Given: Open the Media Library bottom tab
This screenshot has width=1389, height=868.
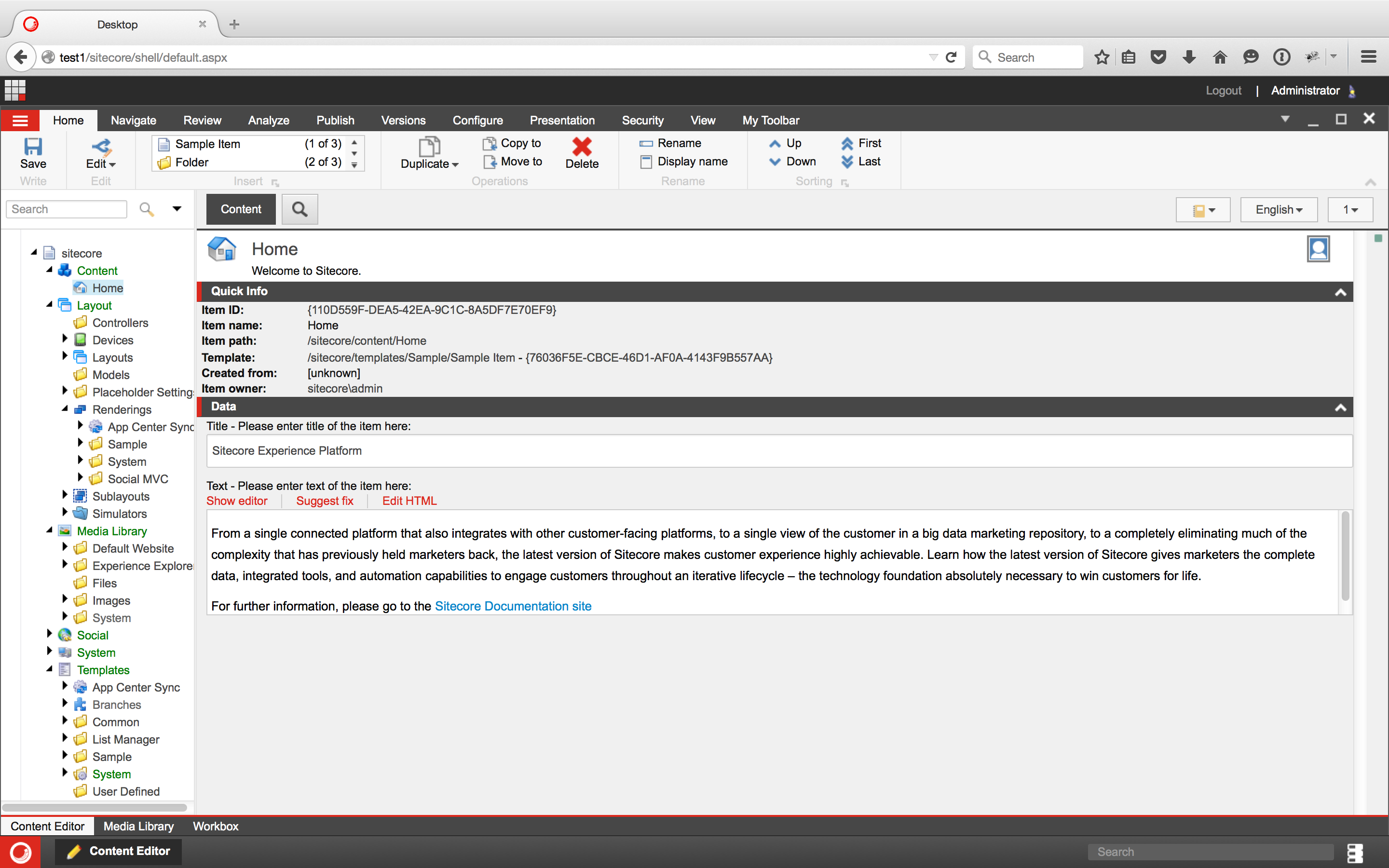Looking at the screenshot, I should [138, 826].
